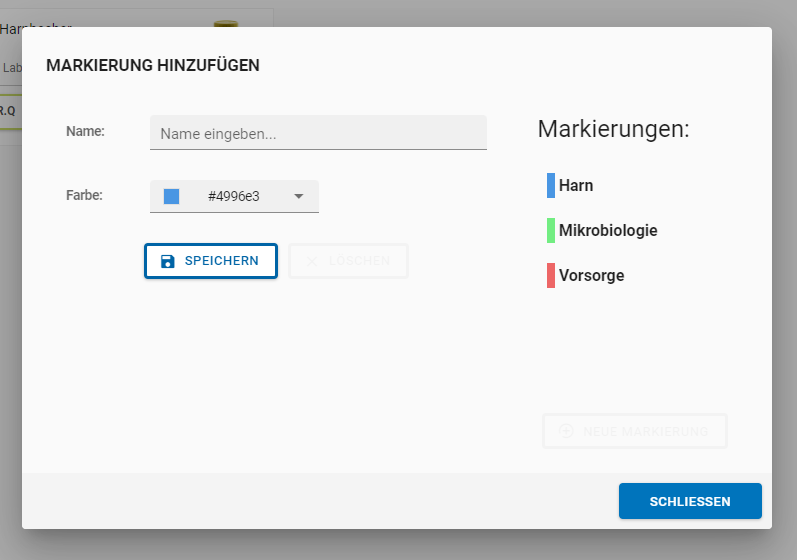The height and width of the screenshot is (560, 797).
Task: Click the #4996e3 hex value text
Action: (234, 196)
